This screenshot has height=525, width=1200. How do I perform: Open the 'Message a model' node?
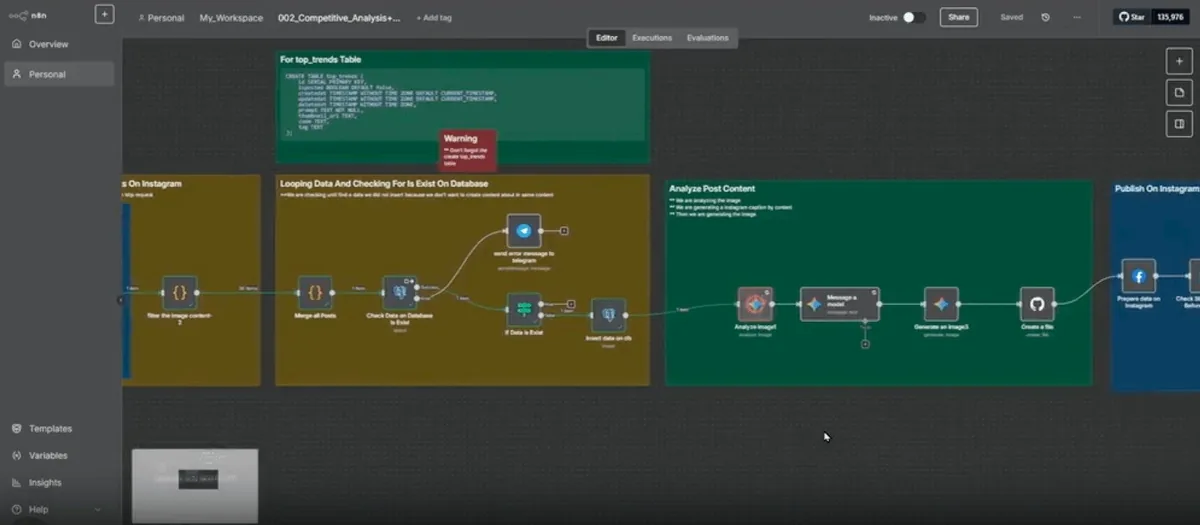[840, 304]
